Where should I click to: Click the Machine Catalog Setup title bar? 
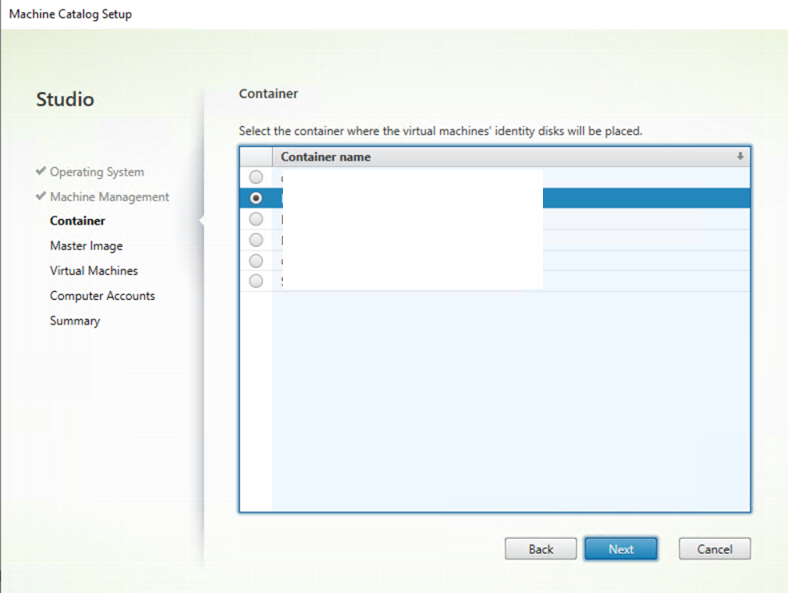tap(70, 14)
